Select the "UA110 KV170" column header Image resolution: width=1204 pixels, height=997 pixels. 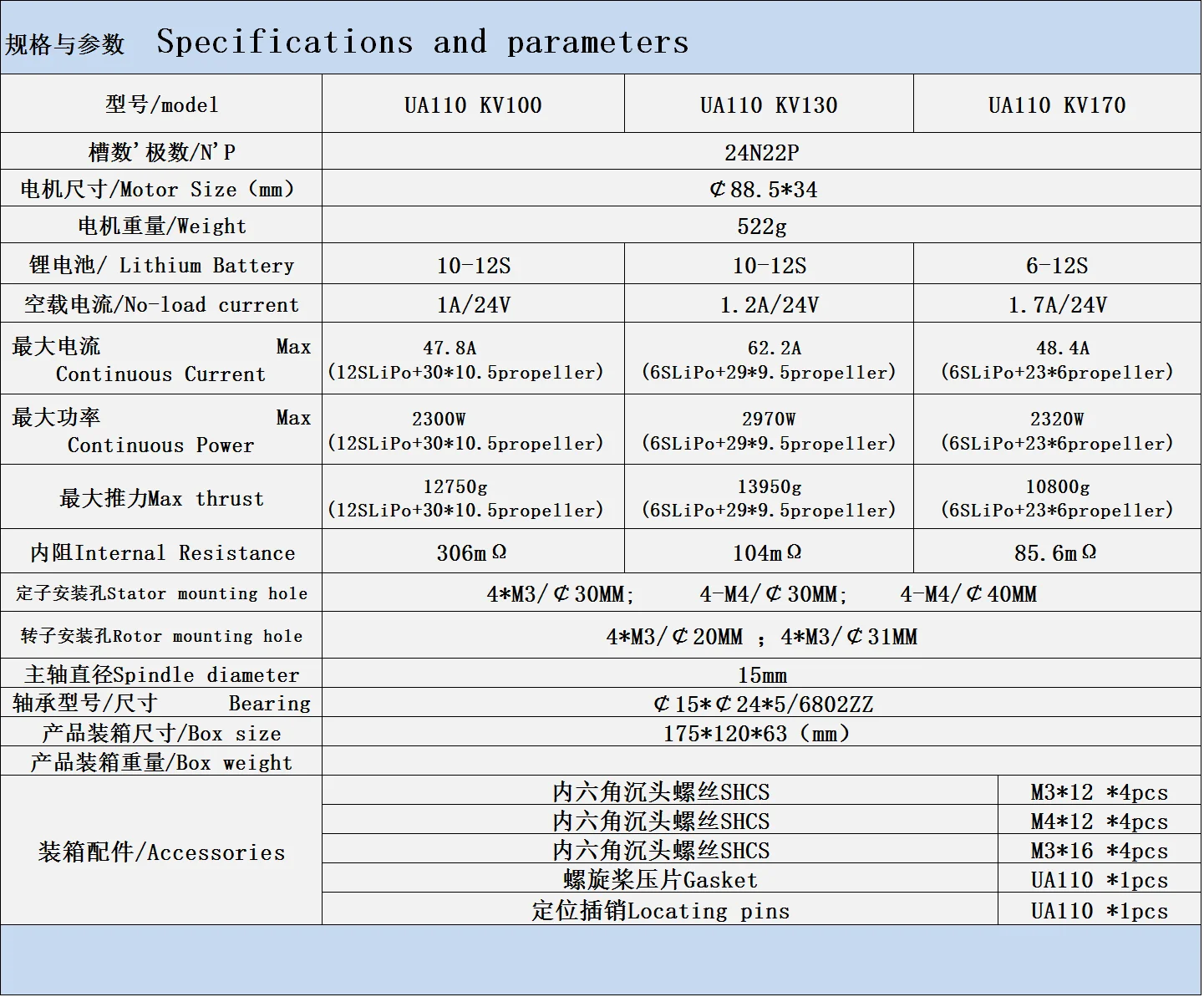pos(1057,105)
